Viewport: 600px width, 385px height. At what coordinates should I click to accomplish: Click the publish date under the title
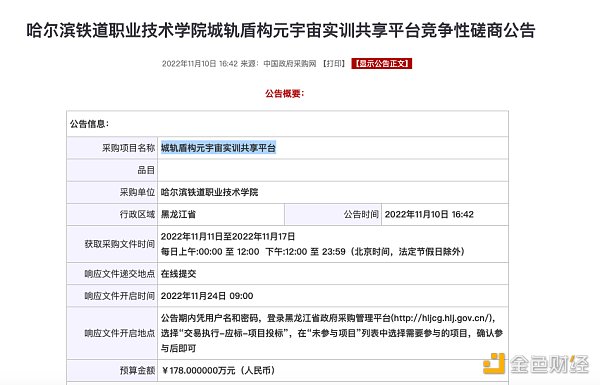point(200,64)
